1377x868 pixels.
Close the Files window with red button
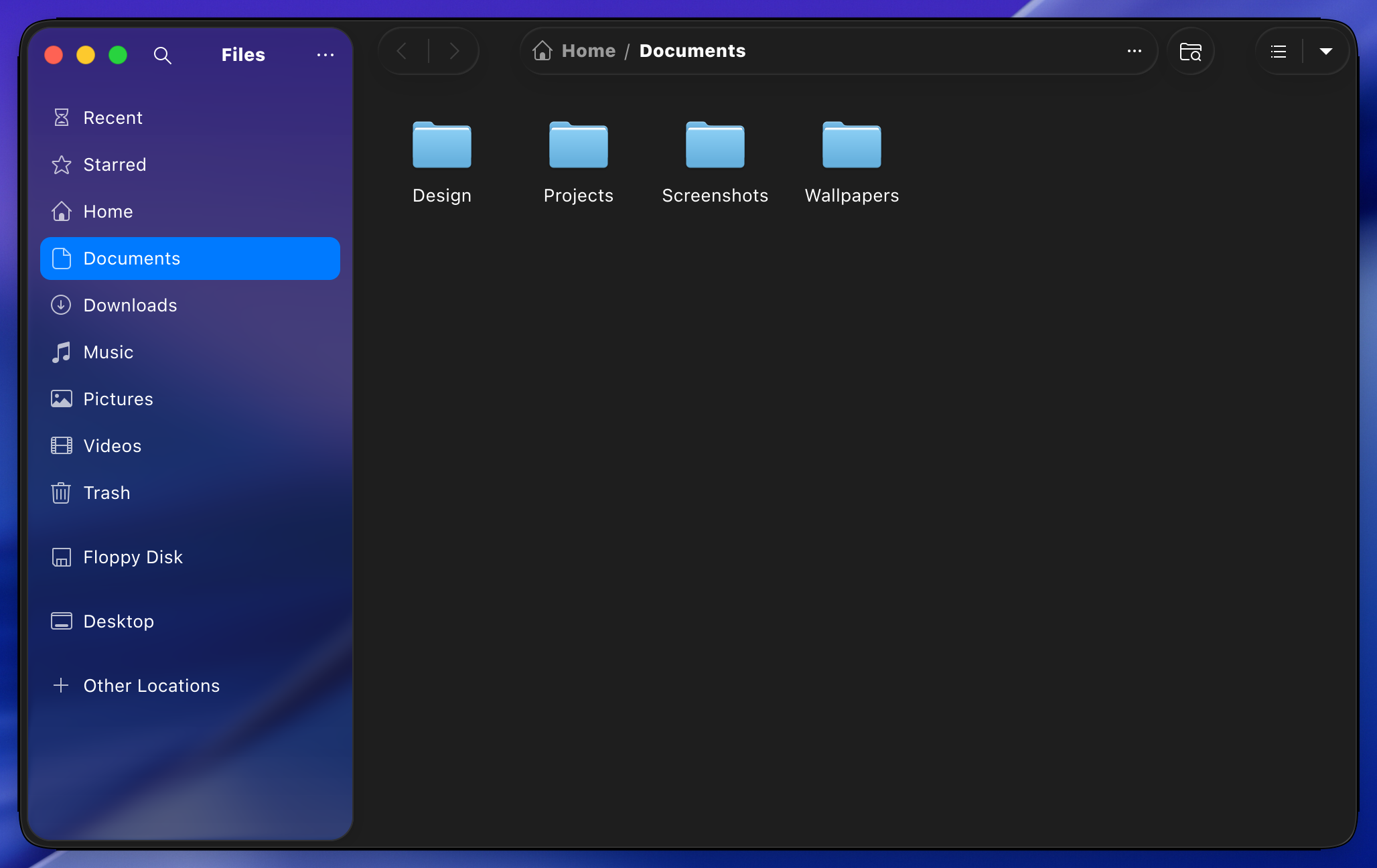pyautogui.click(x=54, y=55)
